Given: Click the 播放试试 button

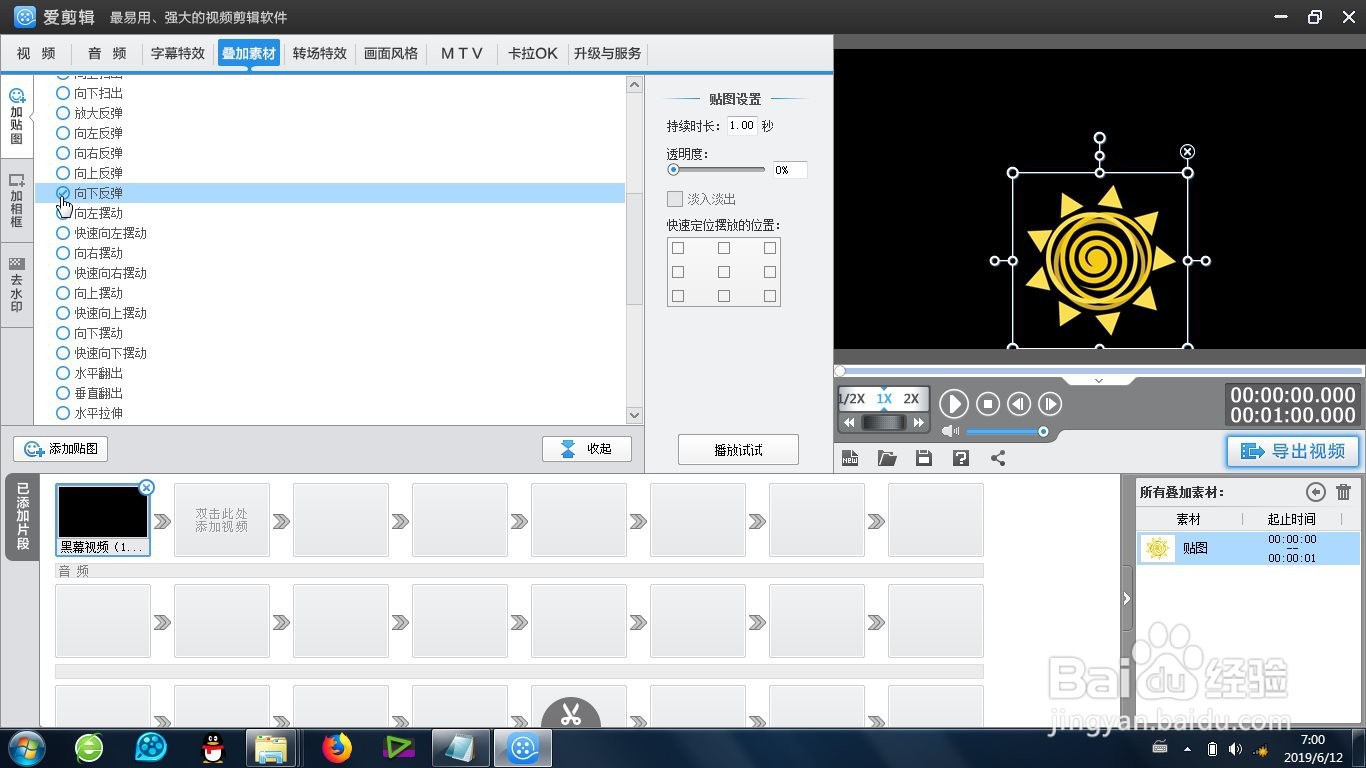Looking at the screenshot, I should (738, 450).
